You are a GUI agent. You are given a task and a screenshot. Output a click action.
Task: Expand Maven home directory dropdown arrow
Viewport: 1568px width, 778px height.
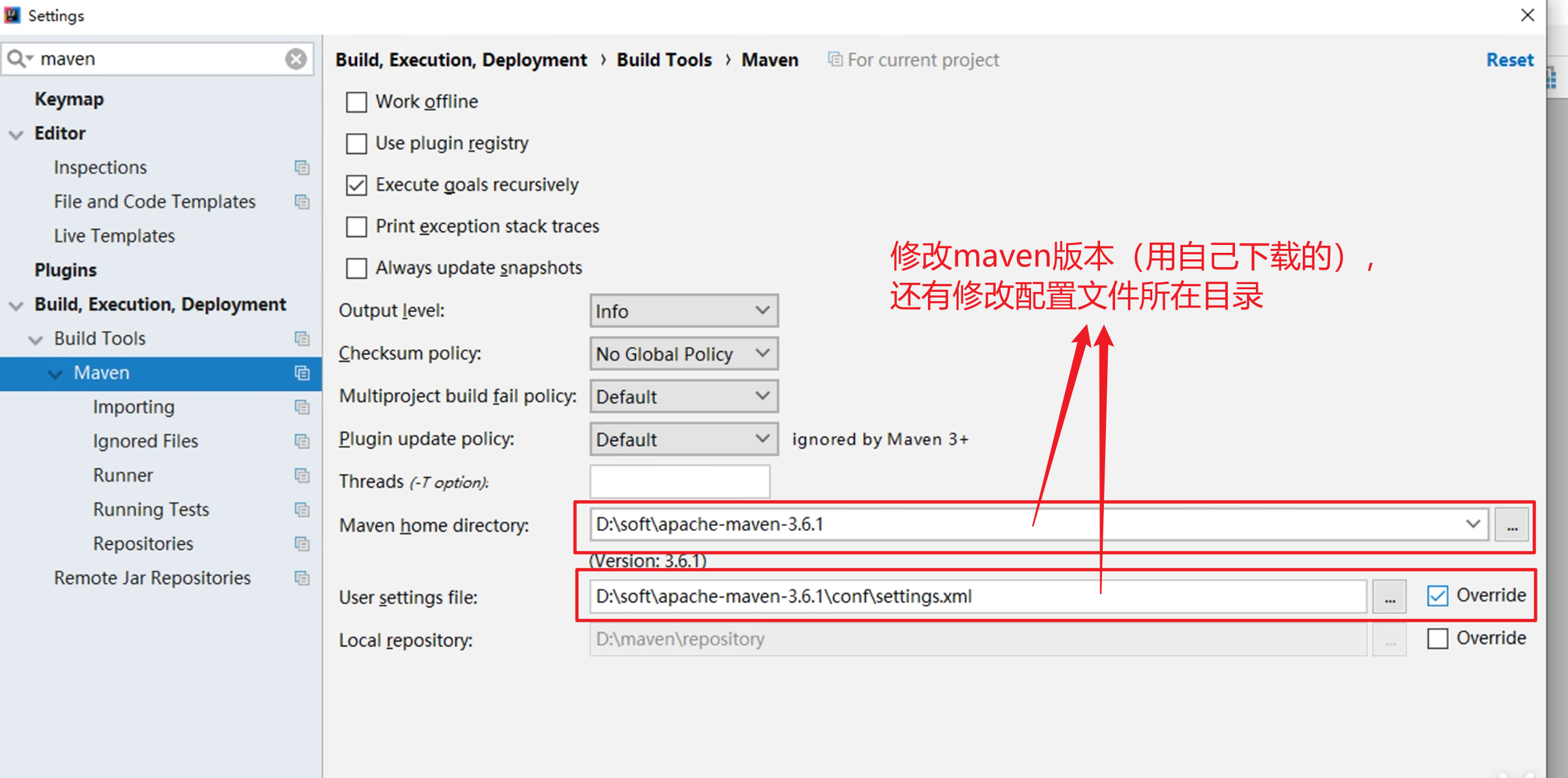pyautogui.click(x=1473, y=524)
